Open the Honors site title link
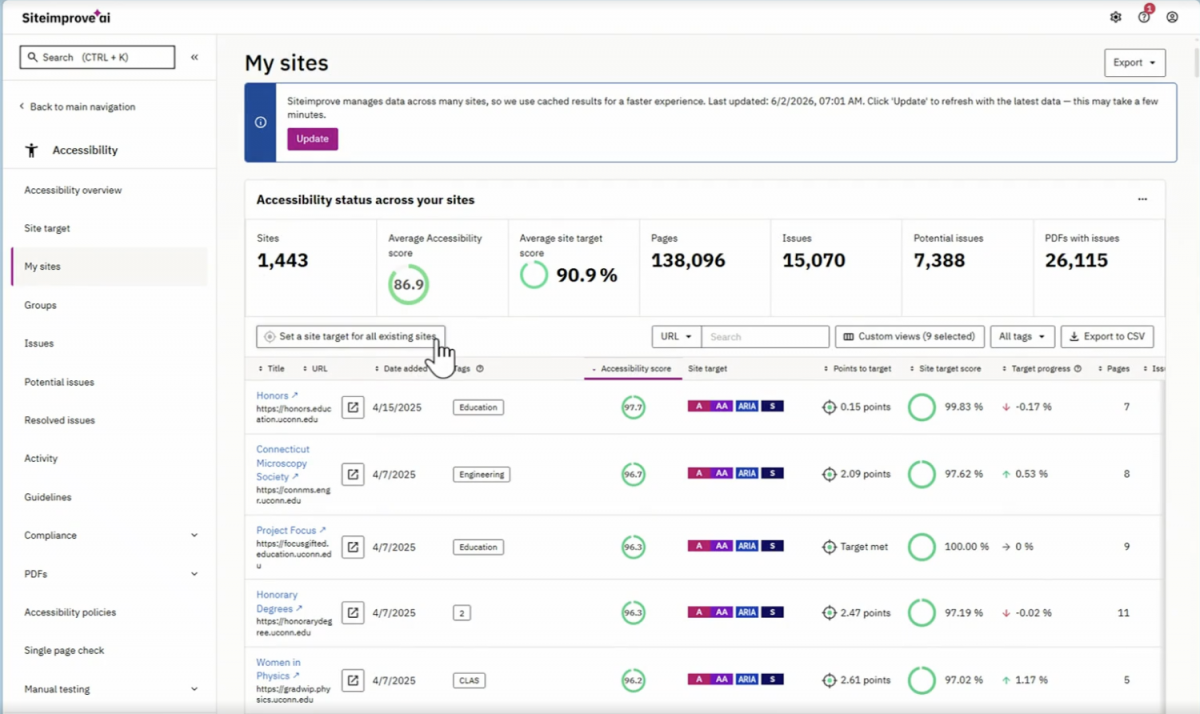Viewport: 1200px width, 714px height. click(x=277, y=396)
